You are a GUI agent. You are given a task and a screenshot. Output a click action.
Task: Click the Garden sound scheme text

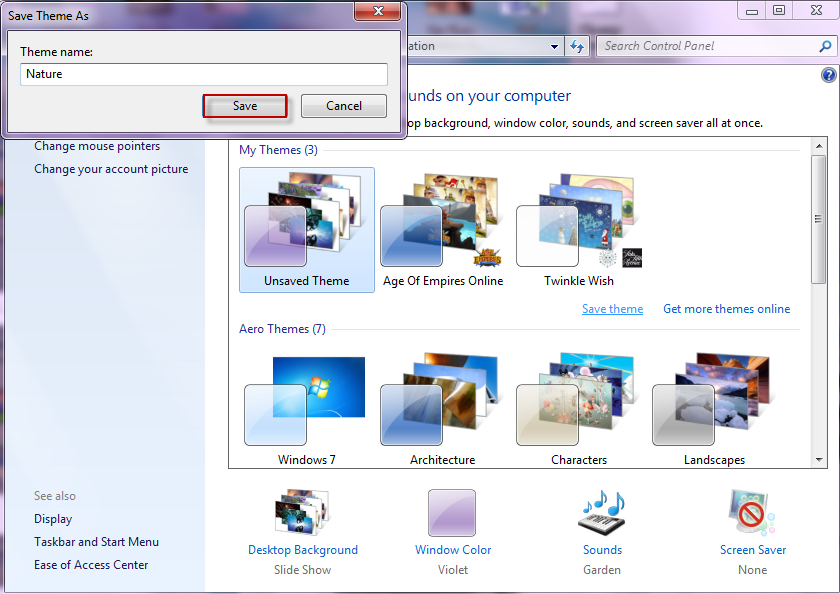pyautogui.click(x=602, y=570)
